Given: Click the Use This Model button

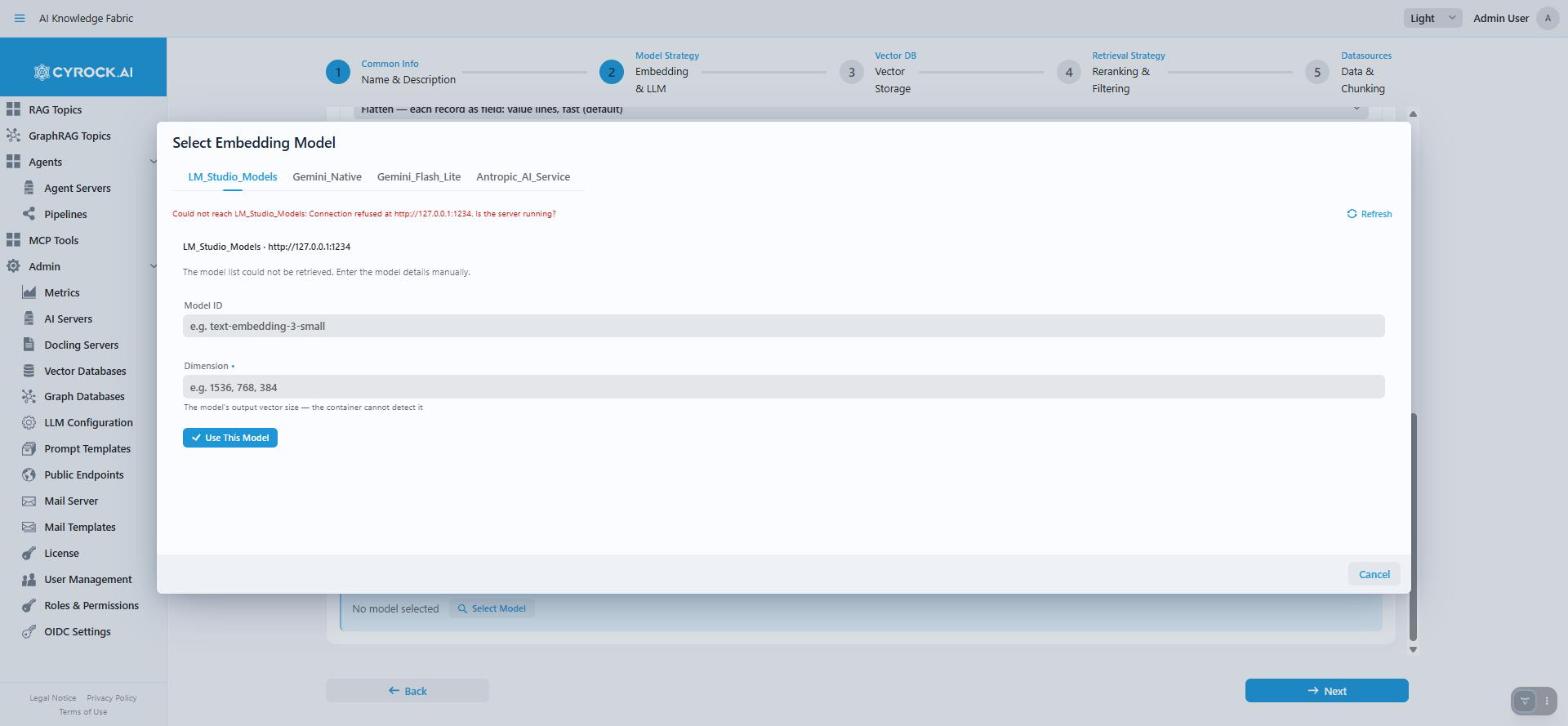Looking at the screenshot, I should pyautogui.click(x=230, y=438).
